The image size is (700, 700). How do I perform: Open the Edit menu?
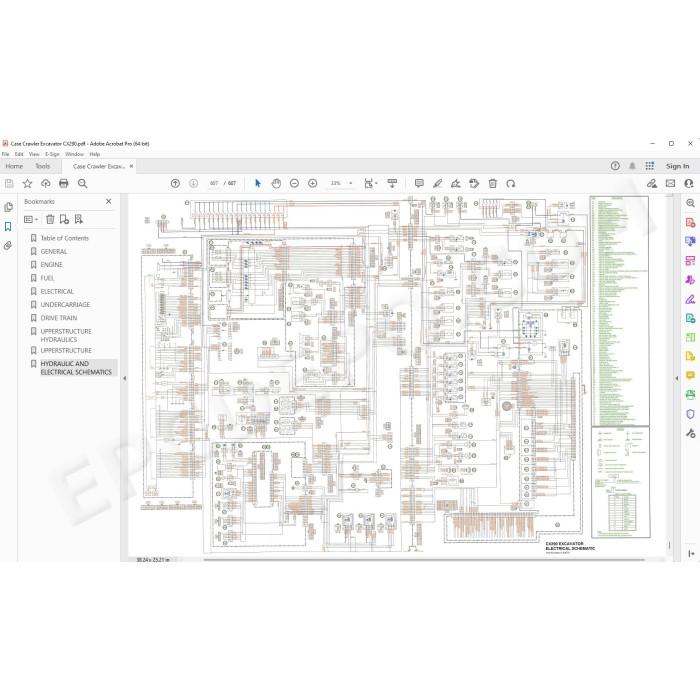[19, 154]
